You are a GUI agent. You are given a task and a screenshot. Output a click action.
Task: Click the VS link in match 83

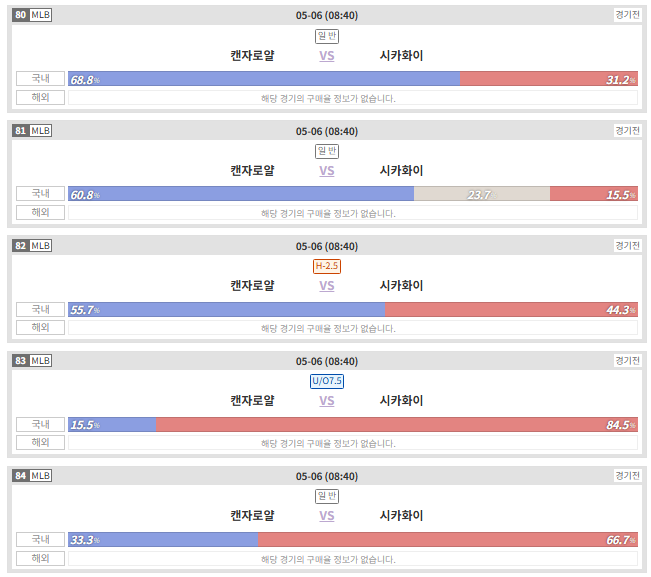326,401
